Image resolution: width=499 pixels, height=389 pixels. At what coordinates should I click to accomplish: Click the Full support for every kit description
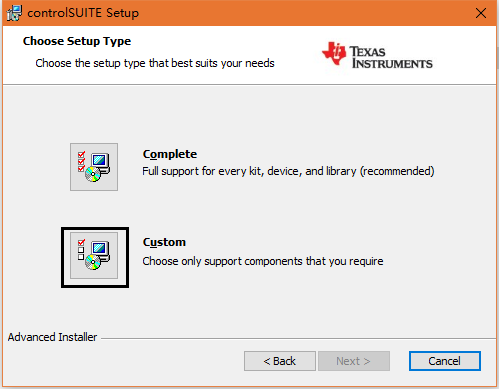click(288, 171)
